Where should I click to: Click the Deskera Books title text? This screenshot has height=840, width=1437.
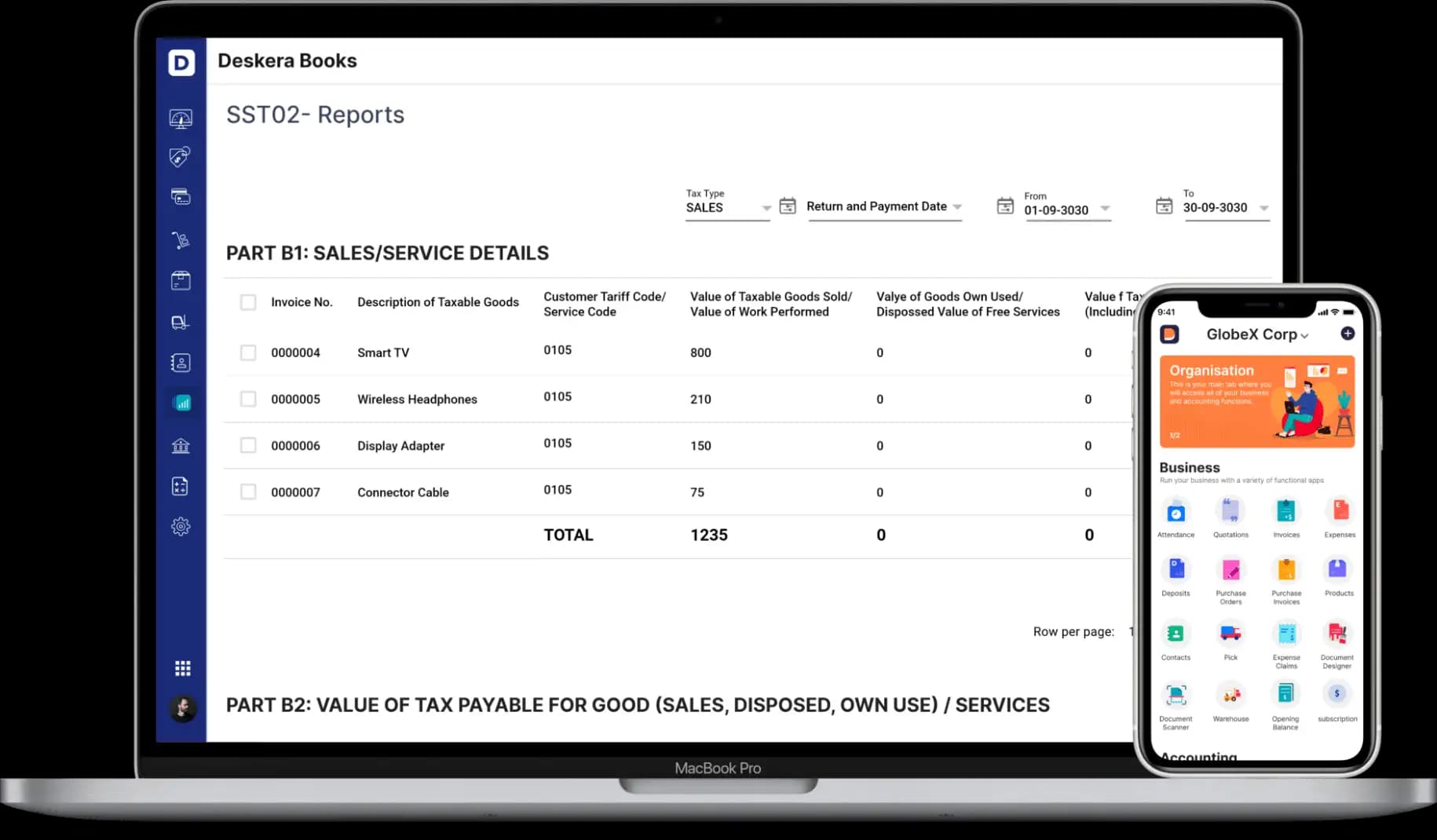pos(287,60)
